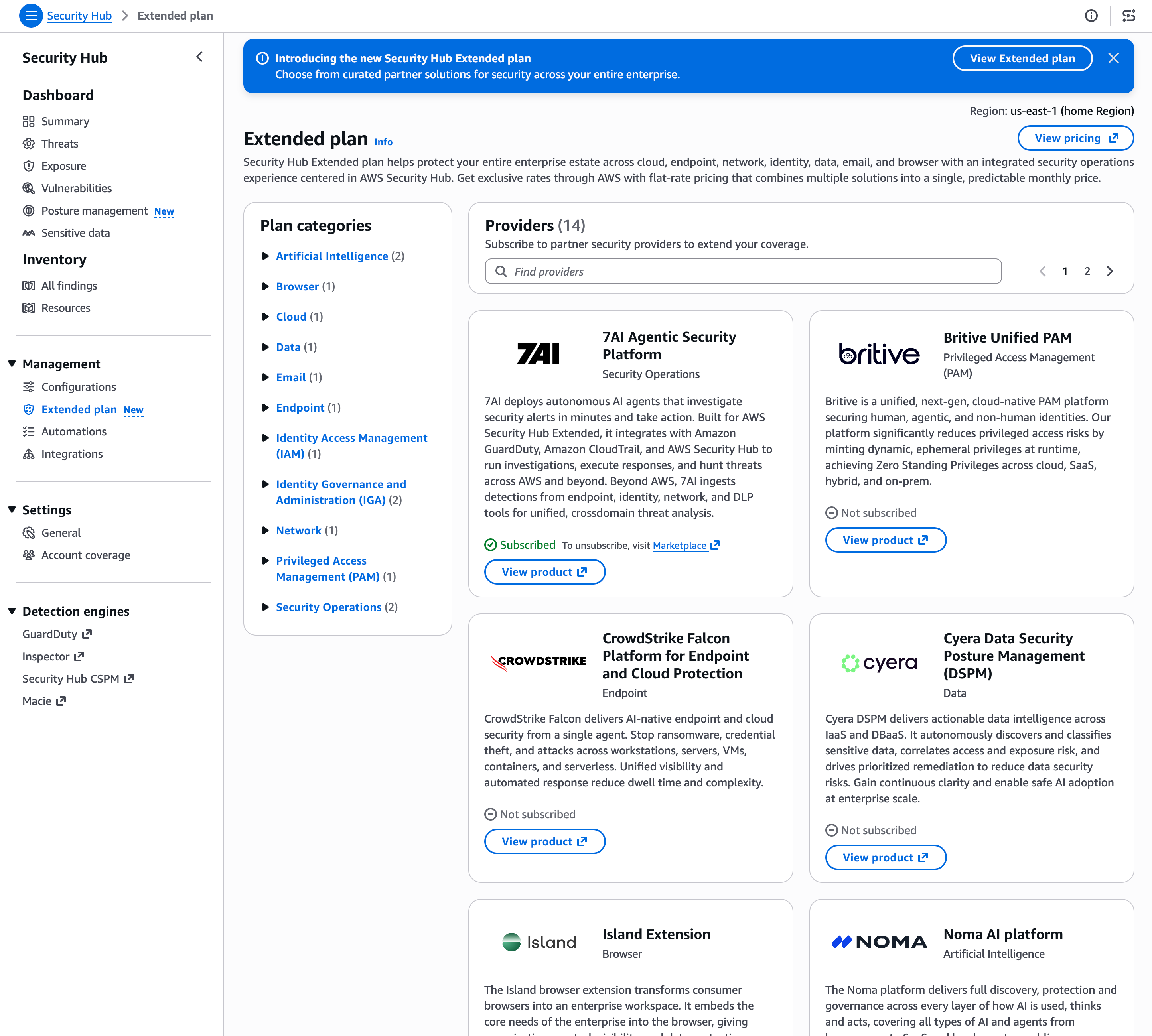Click the View Extended plan banner button
1152x1036 pixels.
coord(1022,58)
